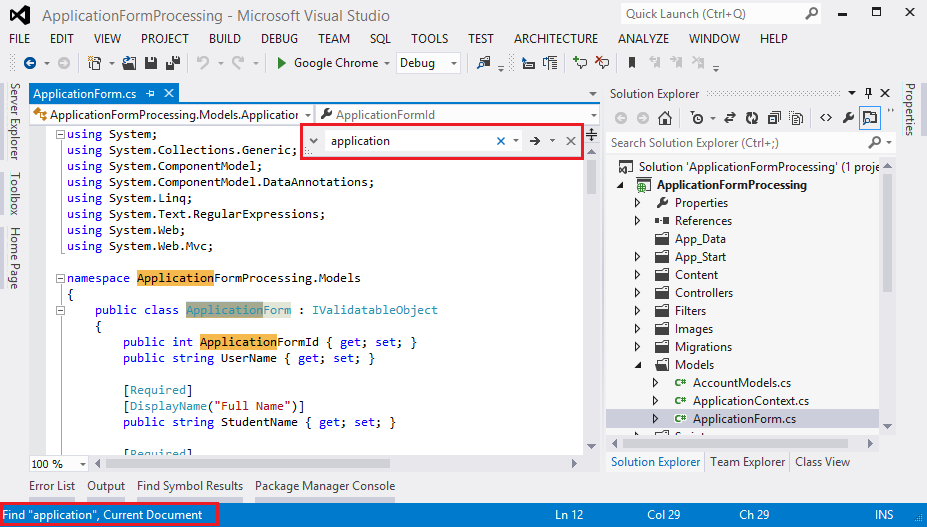Click the magnifier in Solution Explorer search
Viewport: 927px width, 527px height.
pos(875,143)
